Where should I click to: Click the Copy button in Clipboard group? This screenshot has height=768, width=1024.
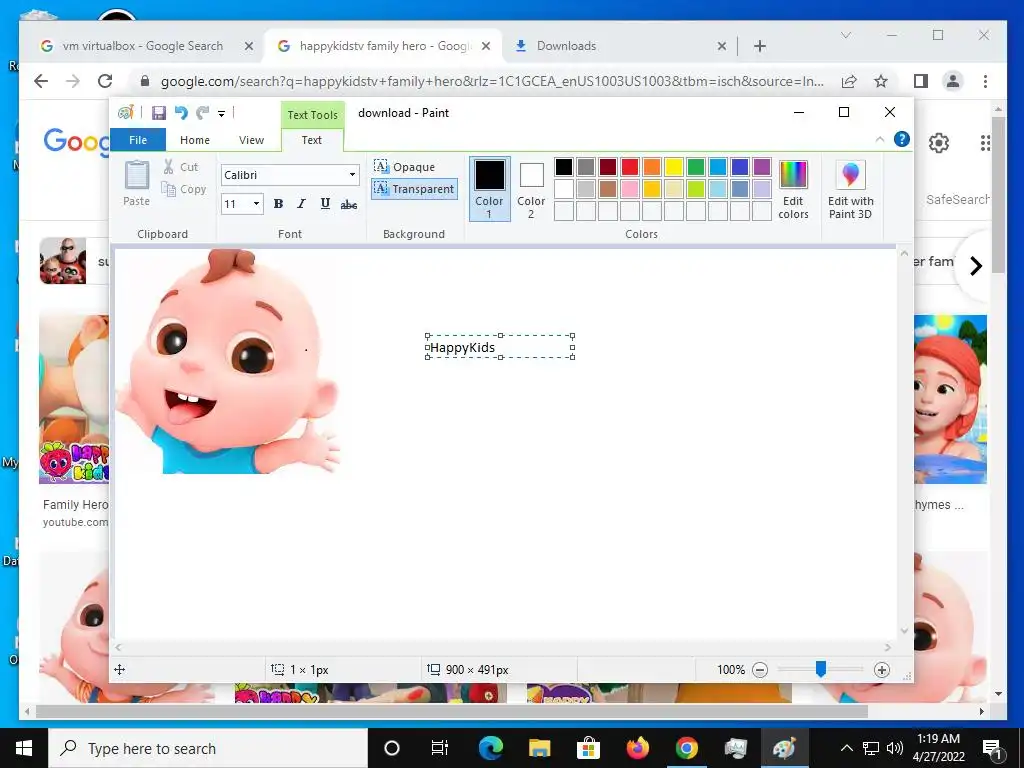(184, 189)
